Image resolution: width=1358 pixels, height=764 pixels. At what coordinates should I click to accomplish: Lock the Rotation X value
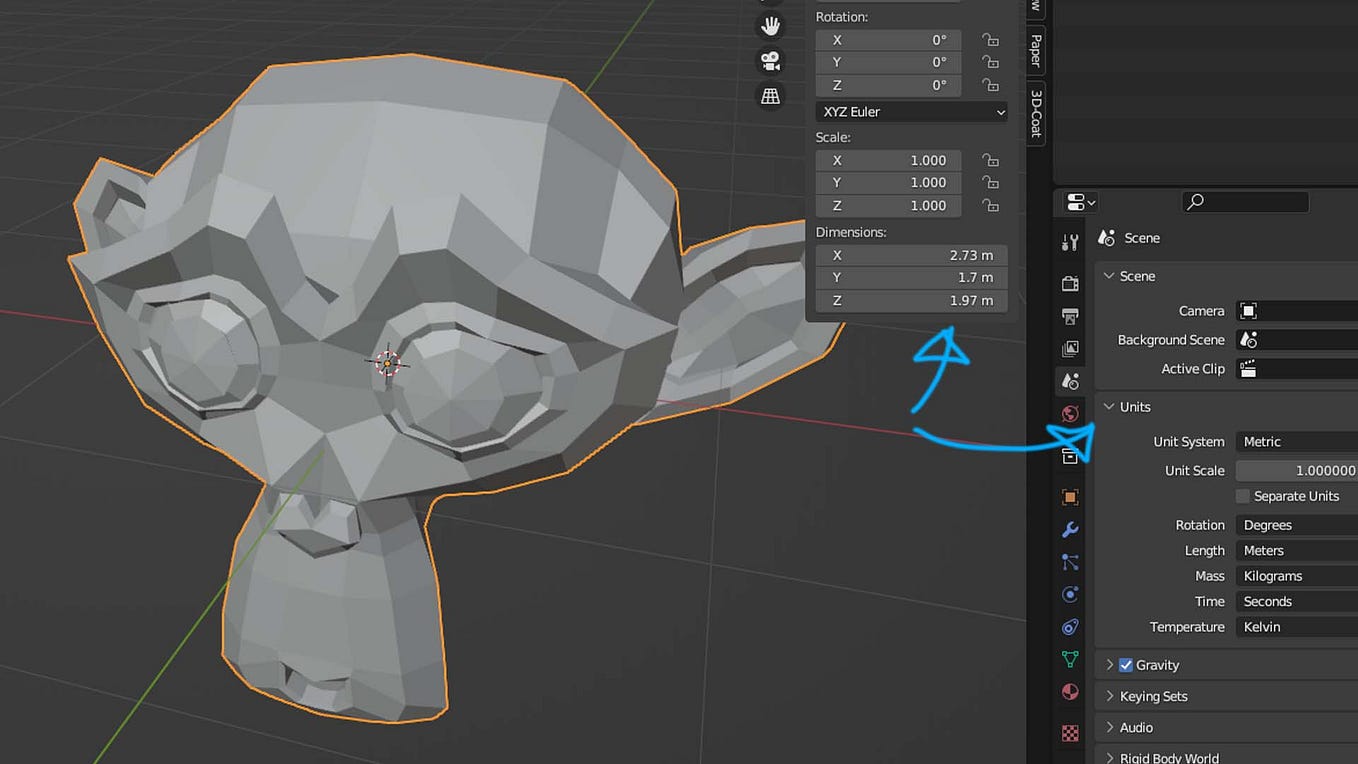pos(989,39)
